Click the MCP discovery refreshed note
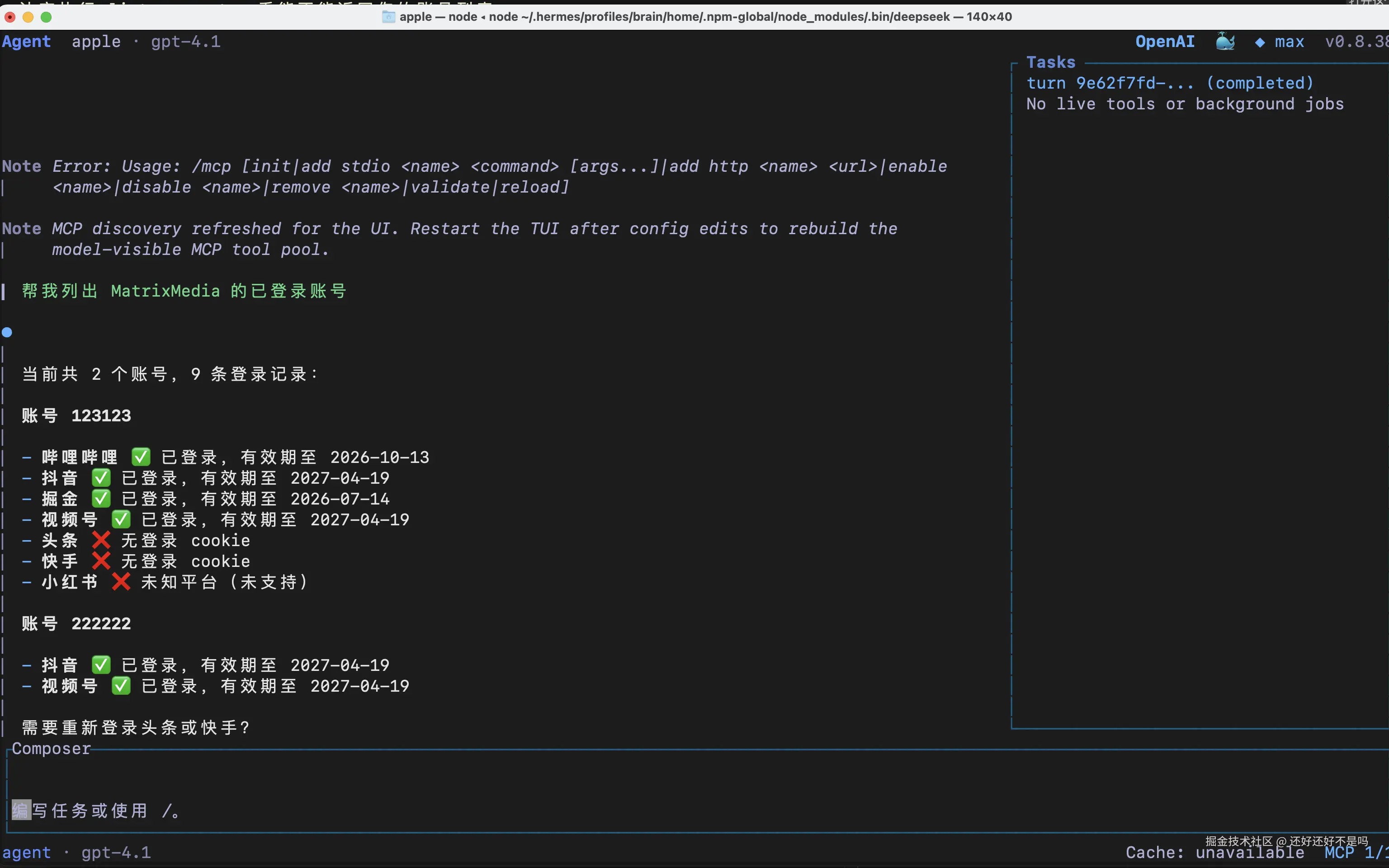 click(x=449, y=239)
